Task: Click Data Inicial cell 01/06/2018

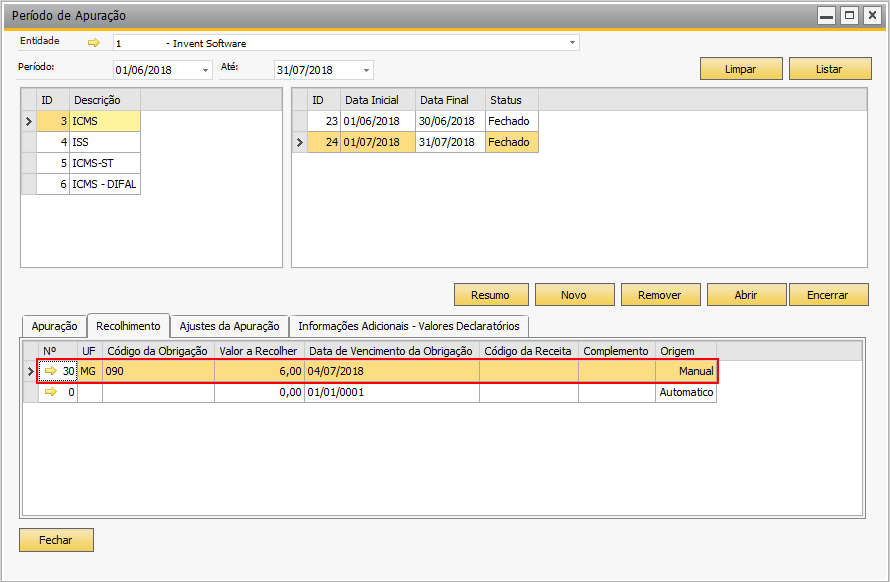Action: 378,121
